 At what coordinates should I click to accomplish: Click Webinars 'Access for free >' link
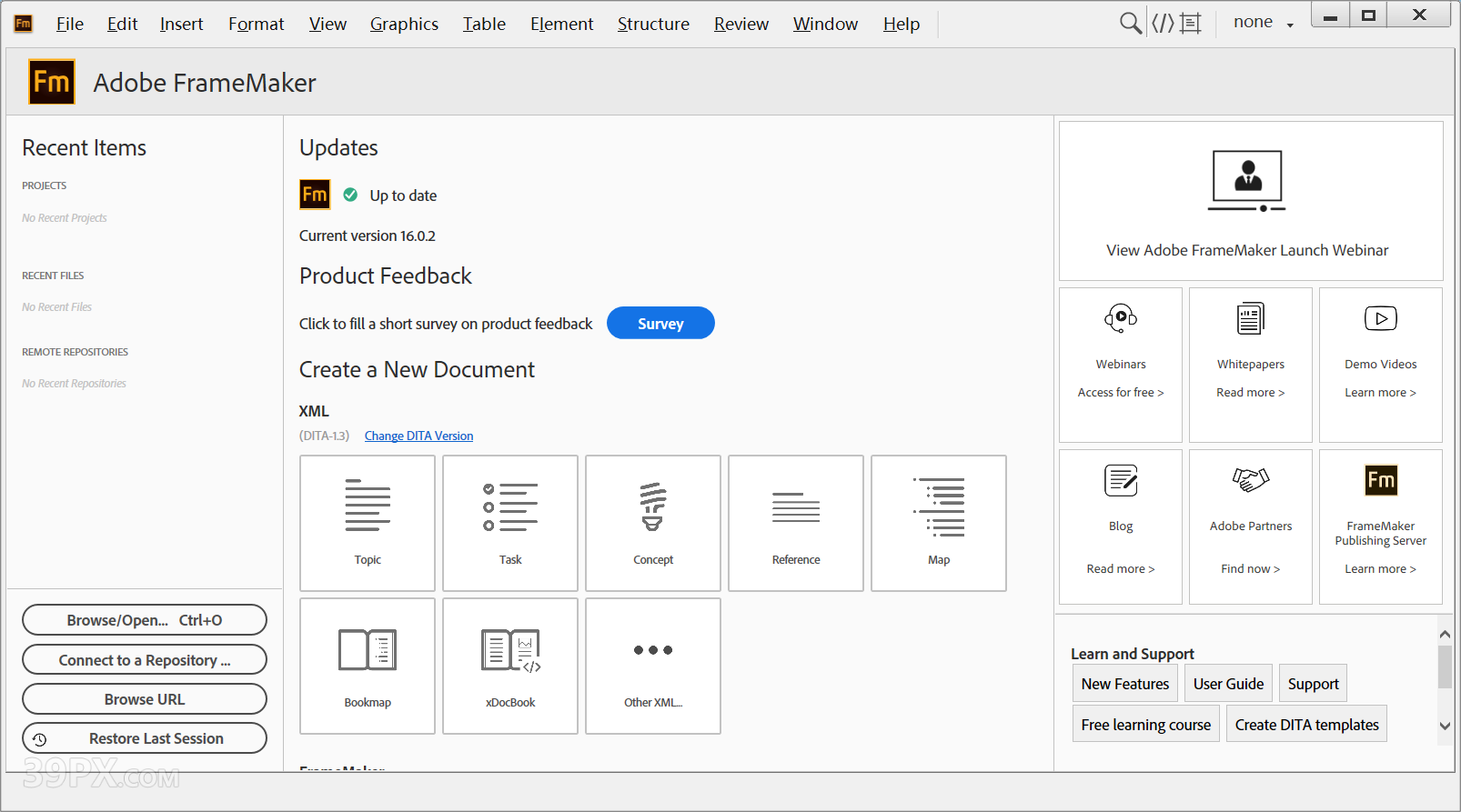[x=1121, y=393]
